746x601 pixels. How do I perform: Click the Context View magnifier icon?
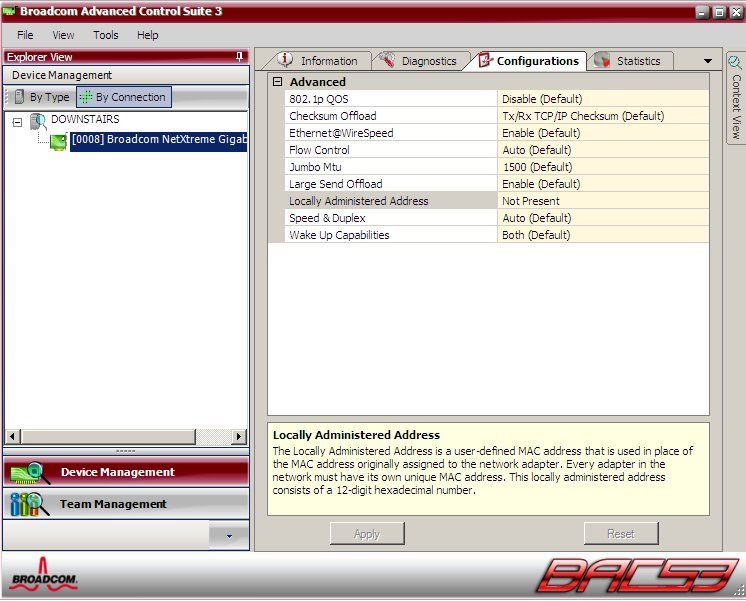click(x=736, y=63)
